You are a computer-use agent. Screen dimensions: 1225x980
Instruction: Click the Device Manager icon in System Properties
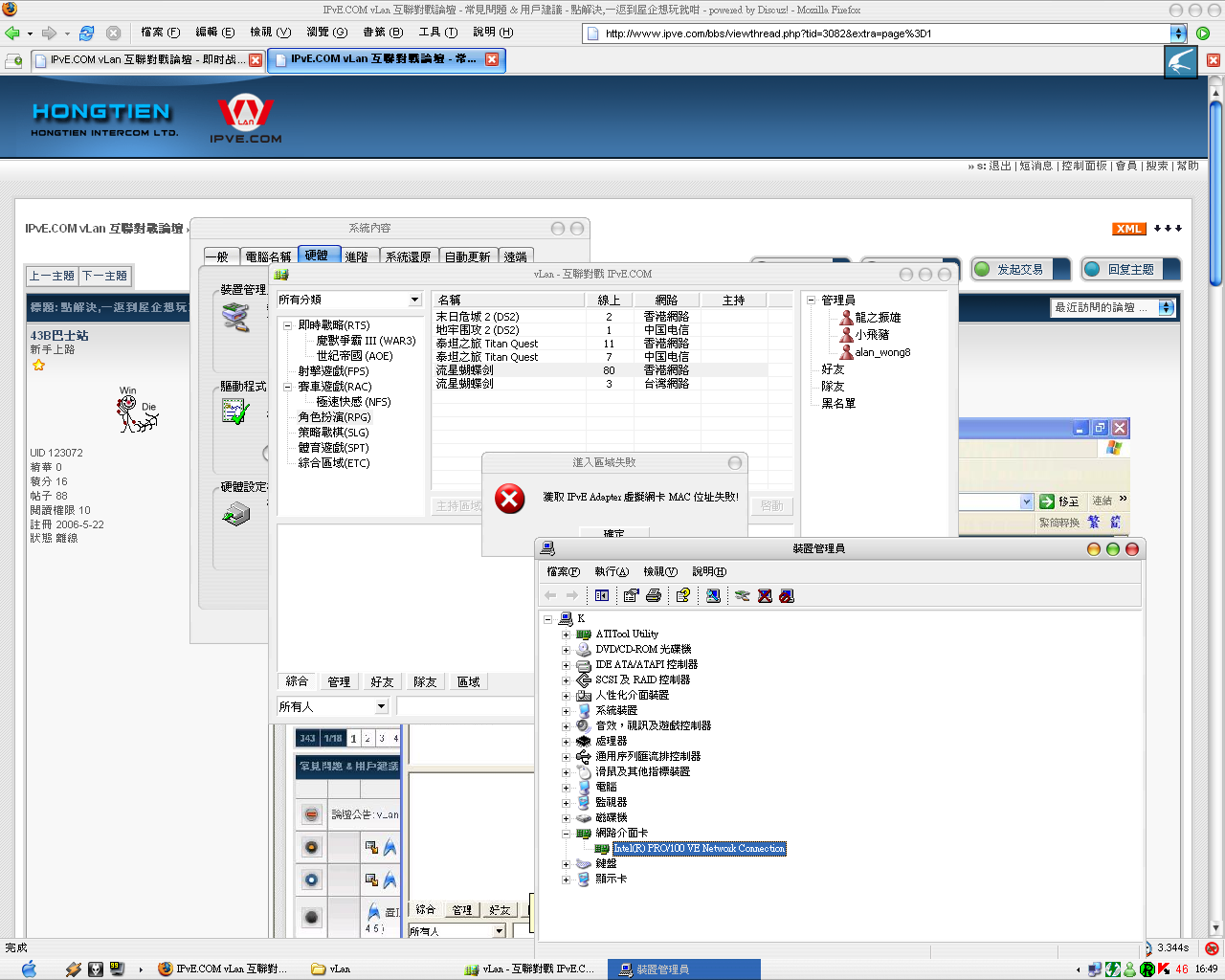235,317
